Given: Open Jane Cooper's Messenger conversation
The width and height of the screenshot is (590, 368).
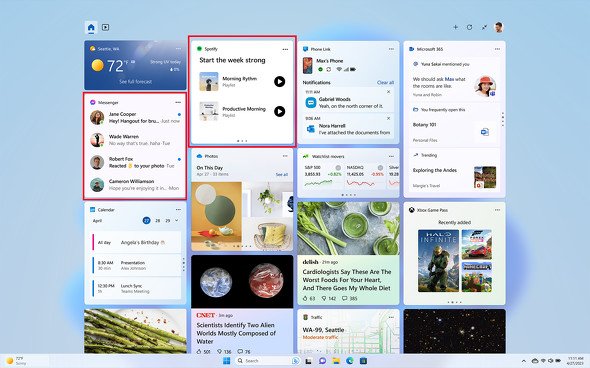Looking at the screenshot, I should [135, 117].
